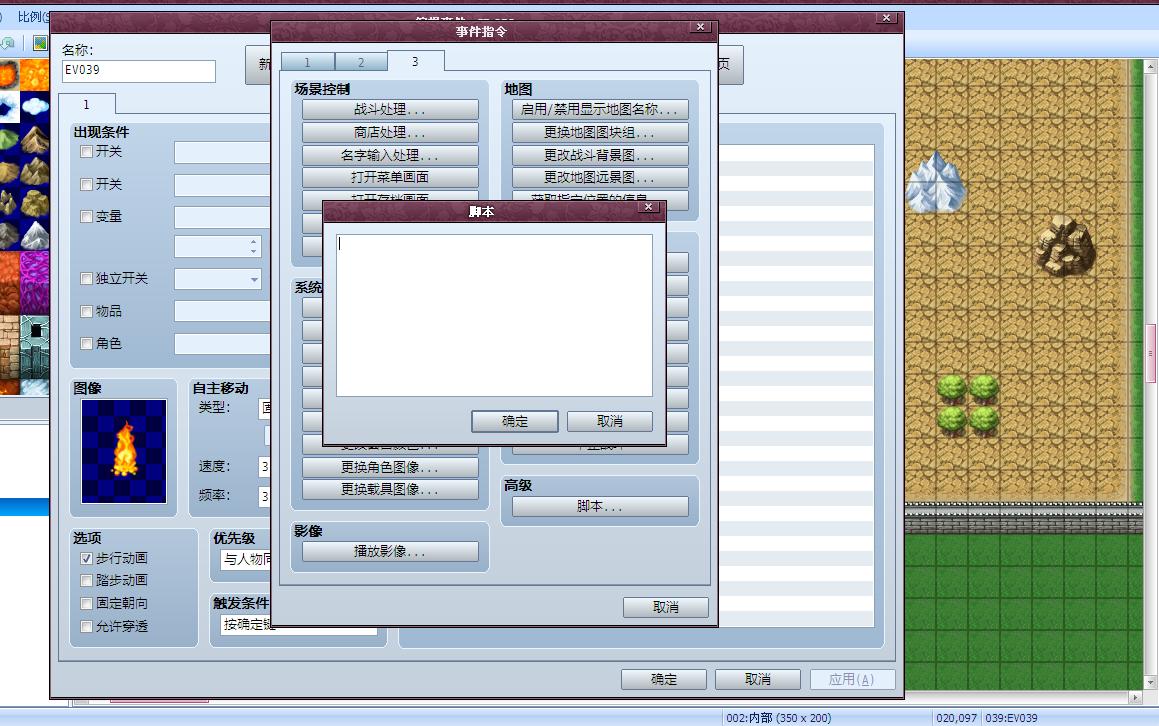Screen dimensions: 1159x726
Task: Uncheck the 步行动画 option
Action: (86, 558)
